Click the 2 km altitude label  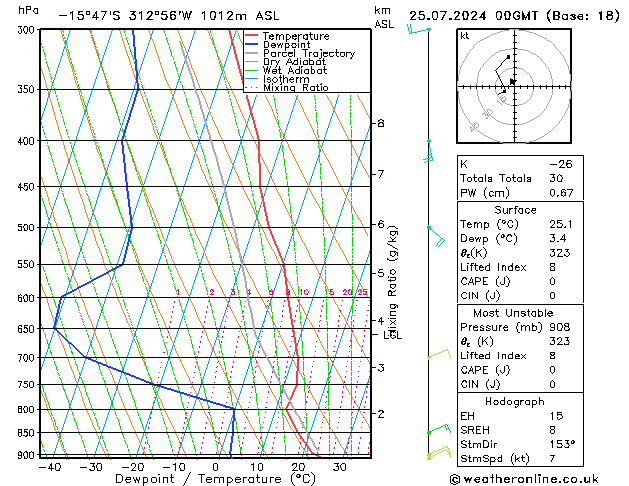(380, 413)
